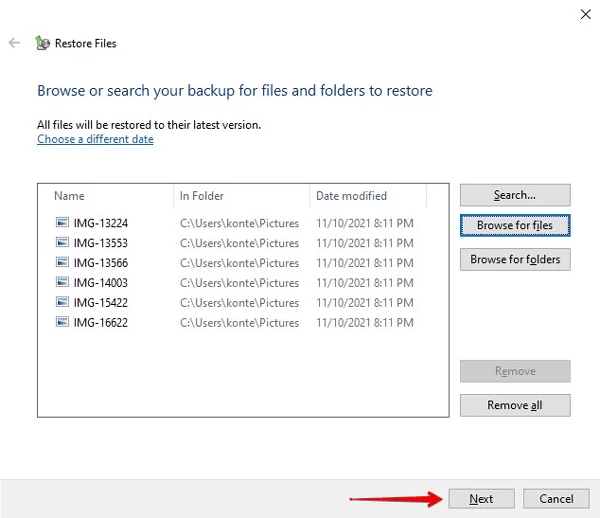The image size is (600, 518).
Task: Click Browse for folders button
Action: coord(514,260)
